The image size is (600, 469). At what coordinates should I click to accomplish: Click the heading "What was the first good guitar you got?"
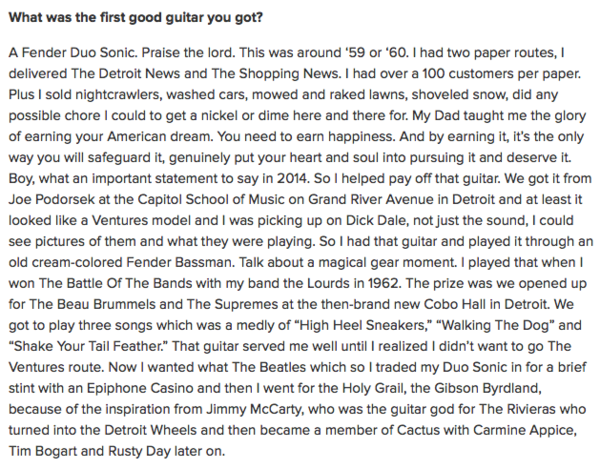point(135,18)
